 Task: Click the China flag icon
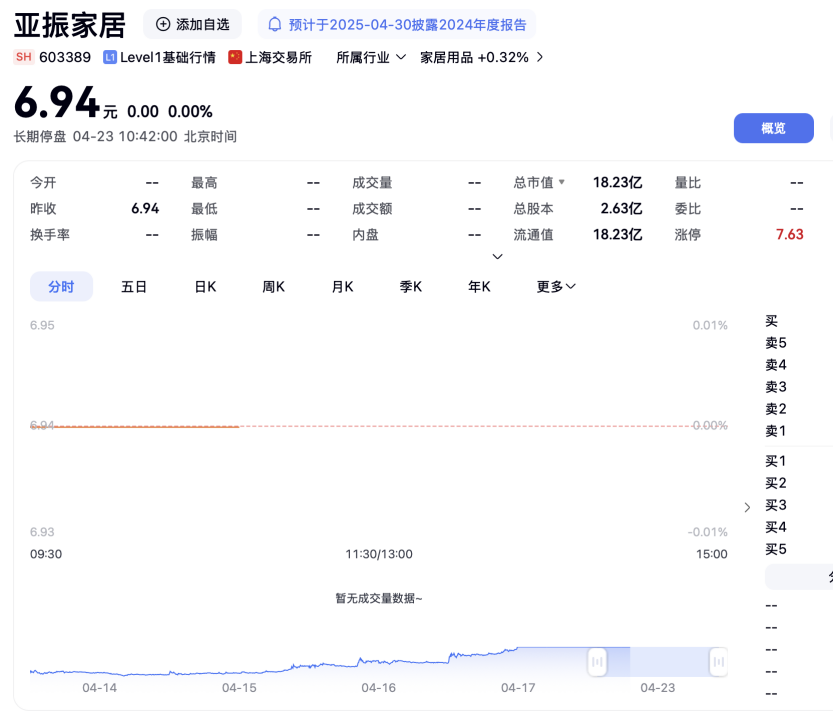235,57
